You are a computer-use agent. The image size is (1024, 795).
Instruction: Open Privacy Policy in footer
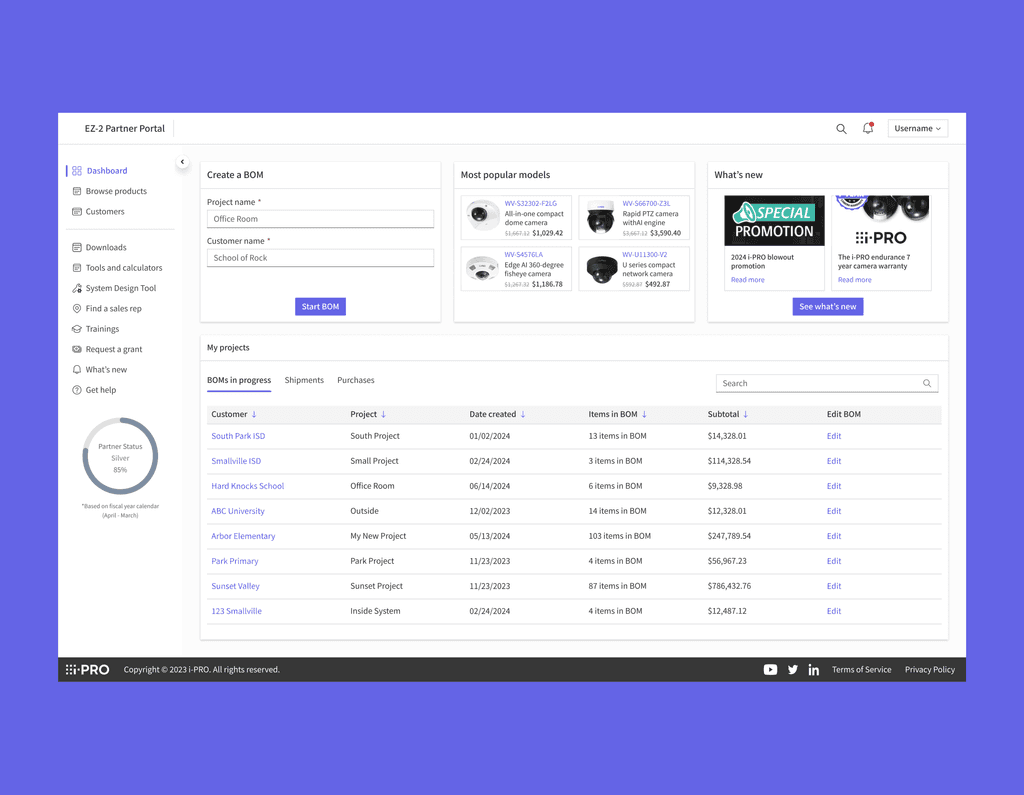(x=930, y=670)
